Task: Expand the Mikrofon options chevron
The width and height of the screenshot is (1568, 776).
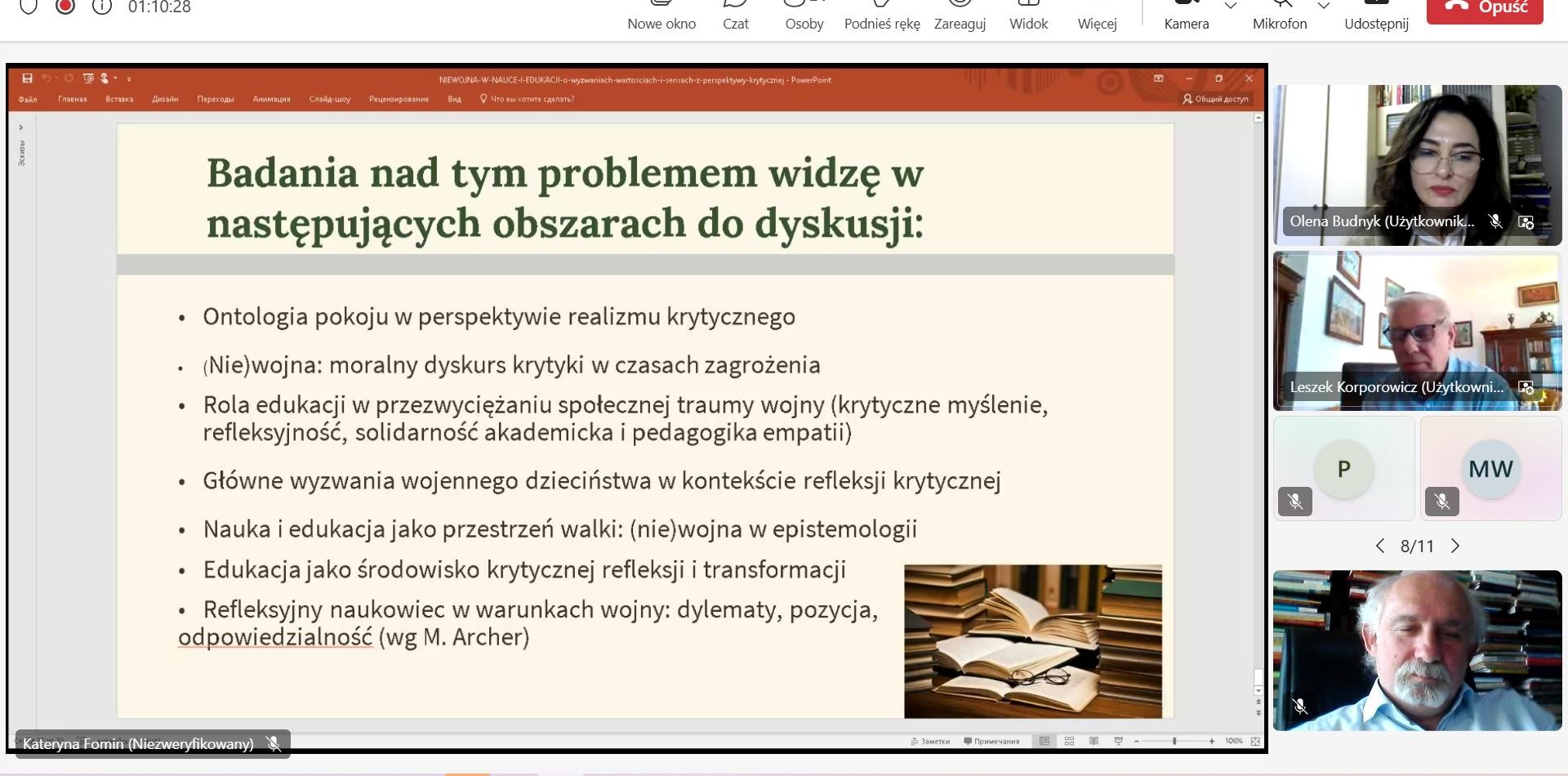Action: (x=1324, y=7)
